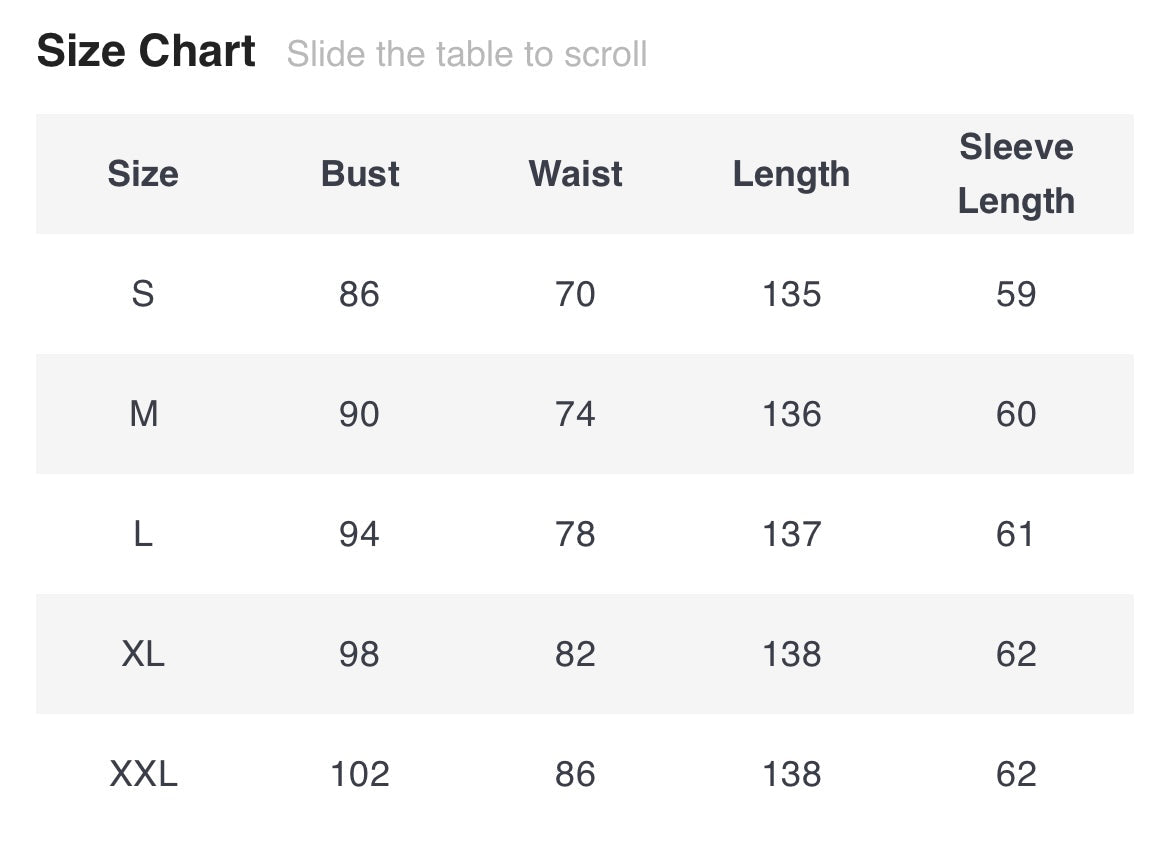Select the Bust column header
Image resolution: width=1170 pixels, height=853 pixels.
pos(360,174)
